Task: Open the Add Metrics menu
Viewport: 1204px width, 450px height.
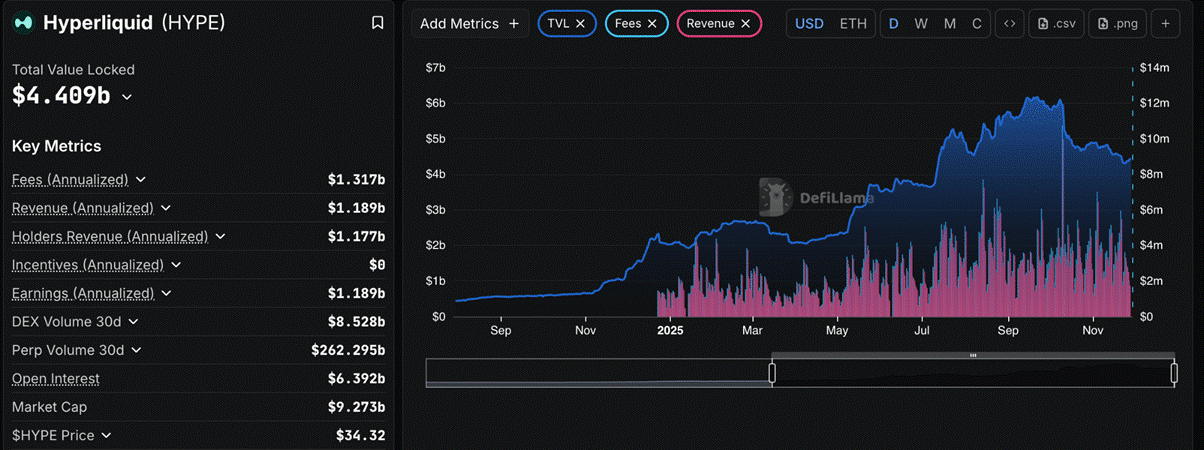Action: (469, 23)
